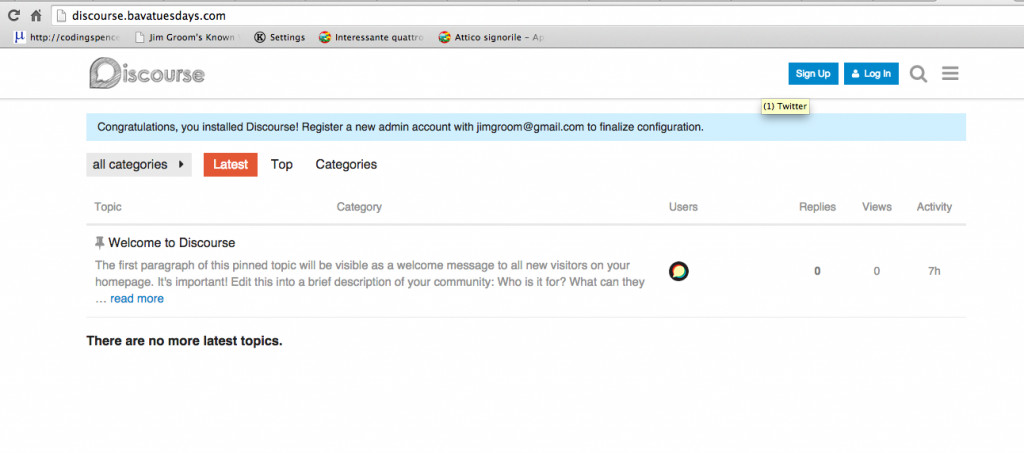Open the codingspence bookmark
The width and height of the screenshot is (1024, 453).
(68, 37)
